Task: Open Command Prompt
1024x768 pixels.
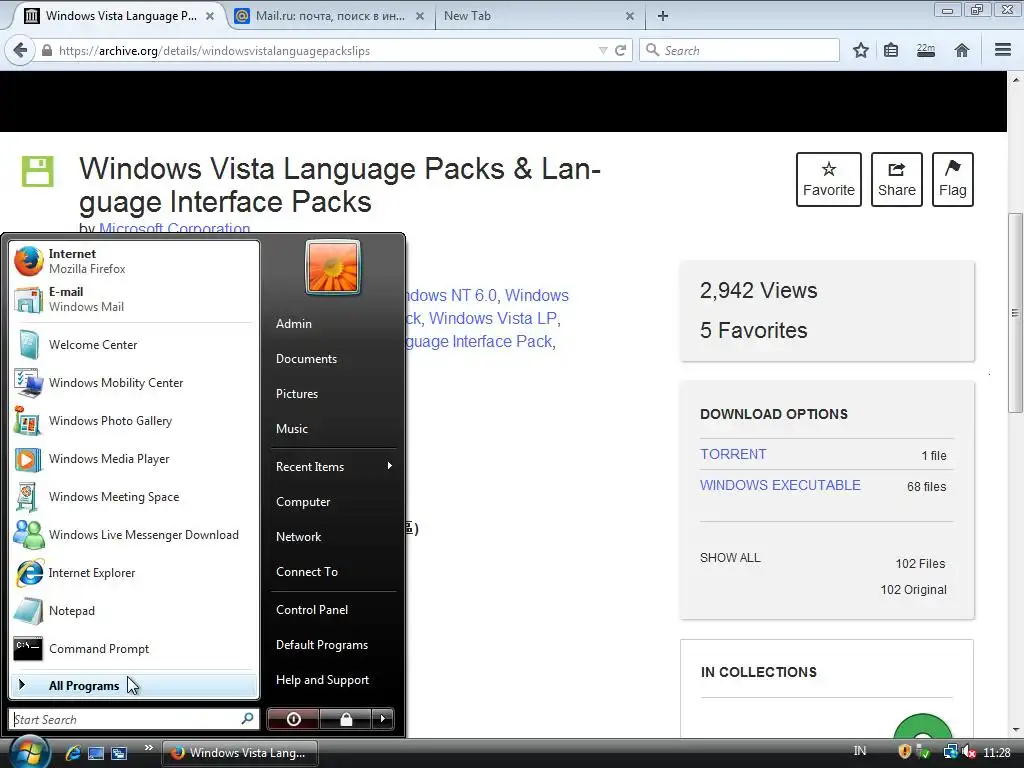Action: pos(134,648)
